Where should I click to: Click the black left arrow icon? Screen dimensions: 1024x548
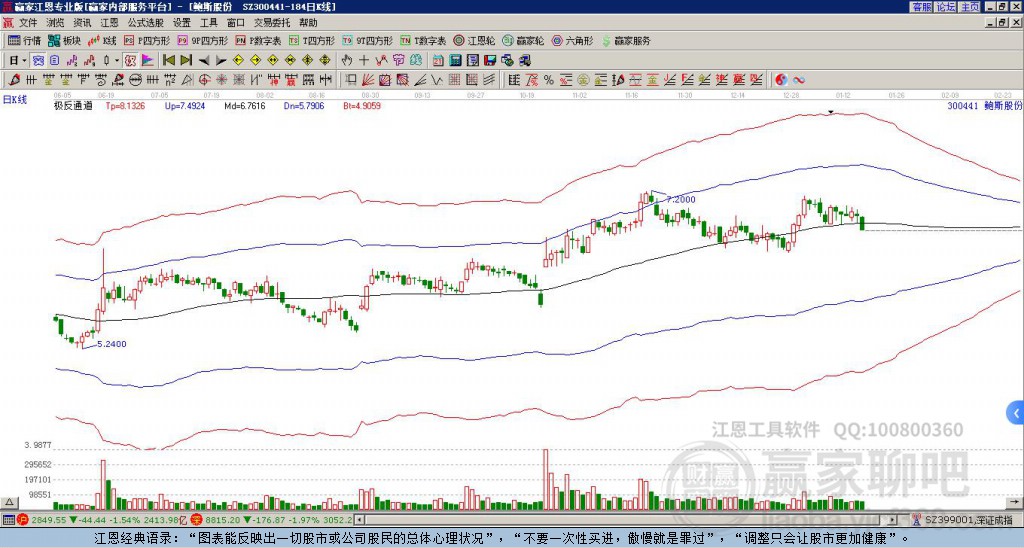(204, 61)
